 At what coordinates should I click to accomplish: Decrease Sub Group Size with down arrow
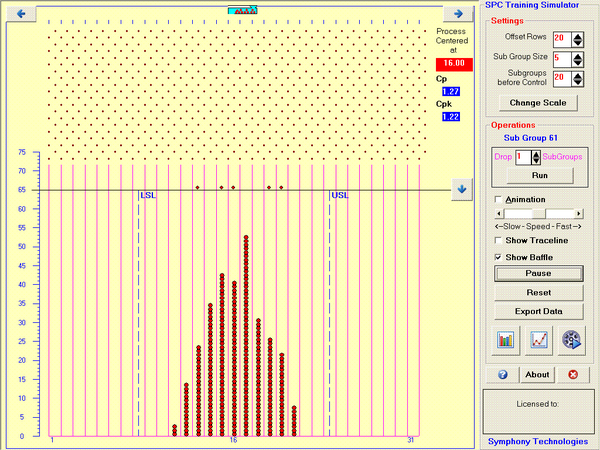(x=577, y=63)
